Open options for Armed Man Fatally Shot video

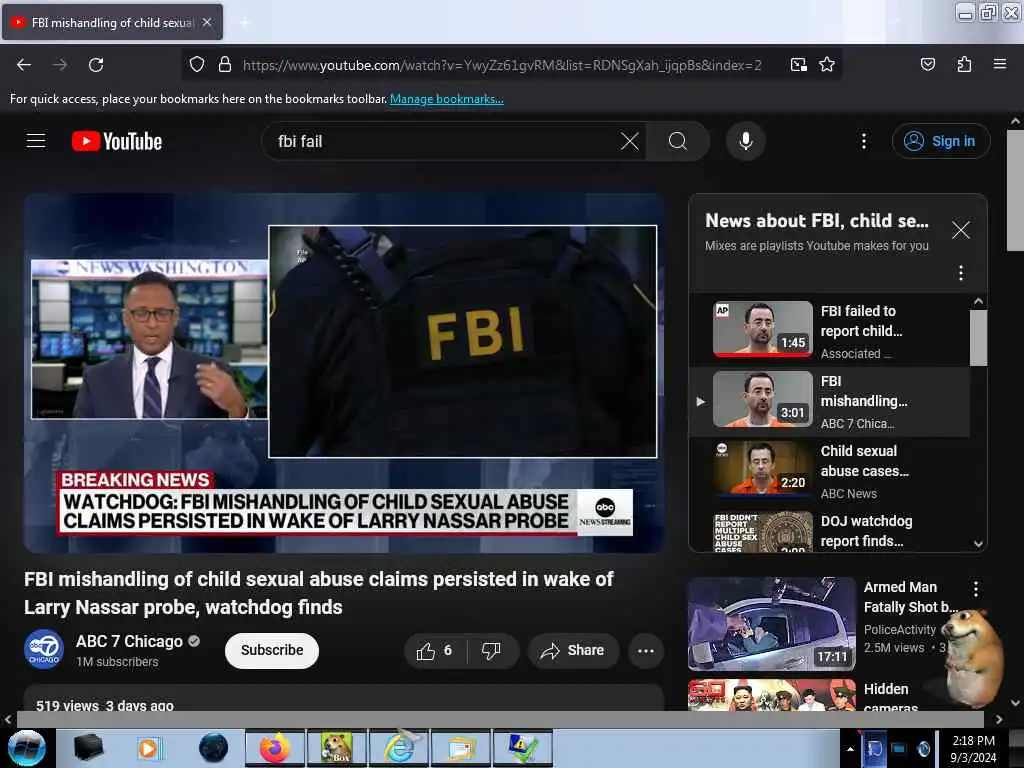coord(976,589)
